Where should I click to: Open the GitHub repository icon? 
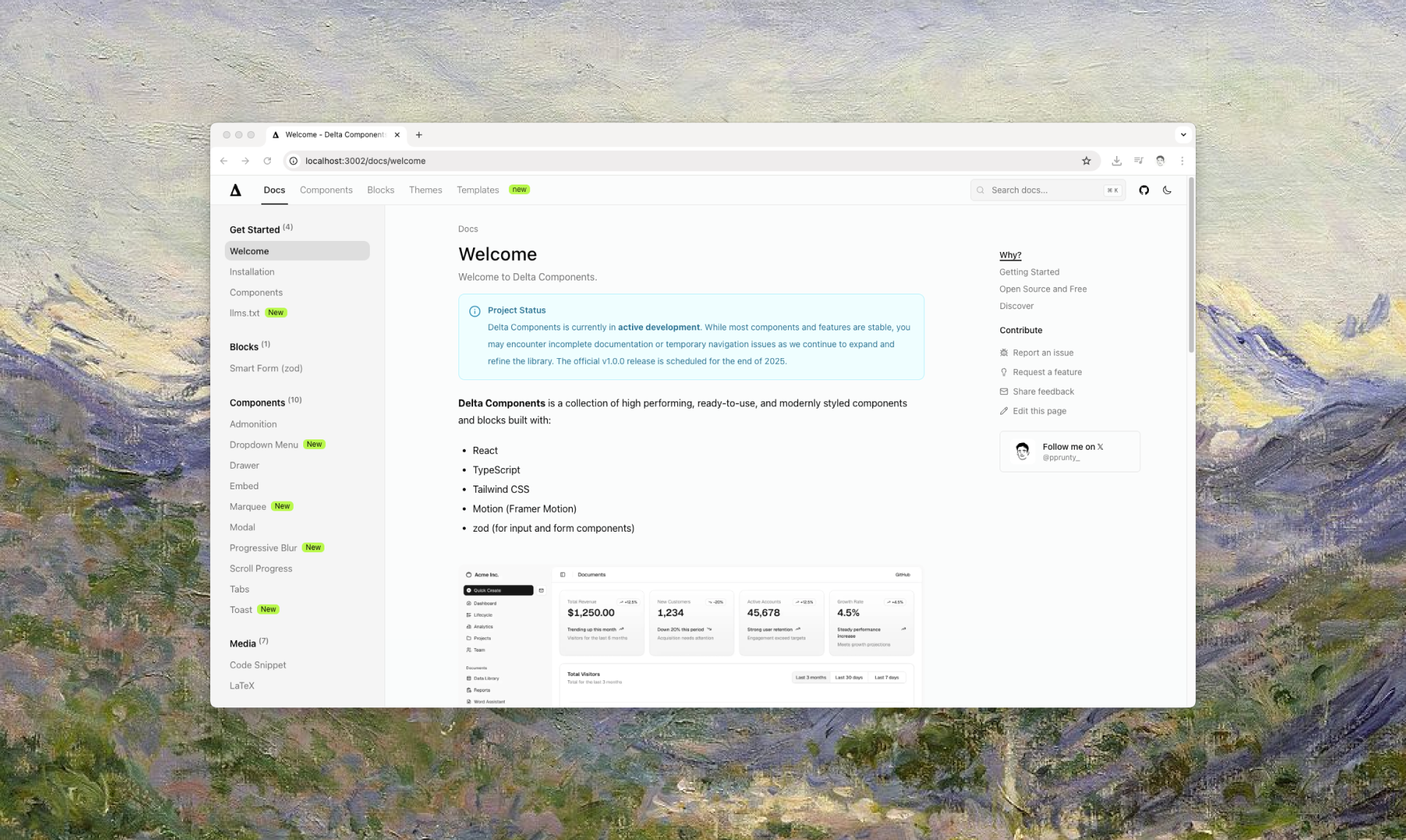[x=1144, y=190]
